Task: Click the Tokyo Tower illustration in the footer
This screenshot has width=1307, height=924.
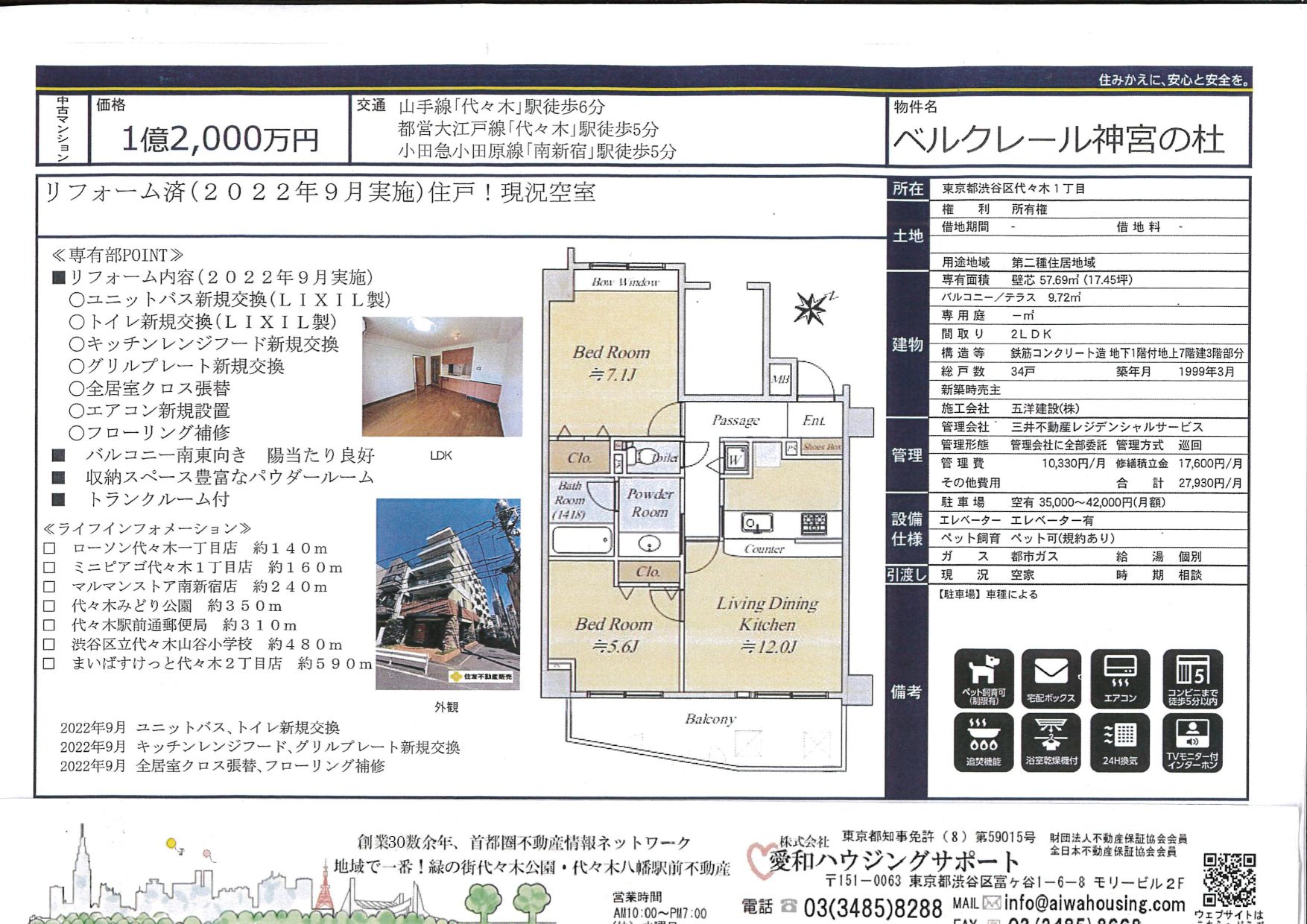Action: click(x=326, y=887)
